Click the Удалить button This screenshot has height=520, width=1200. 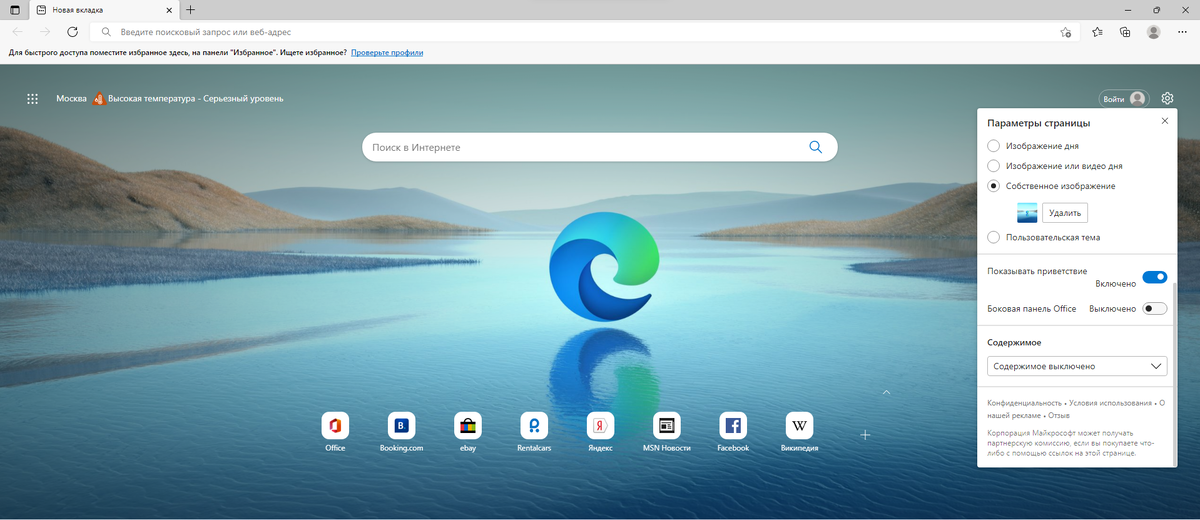point(1064,212)
